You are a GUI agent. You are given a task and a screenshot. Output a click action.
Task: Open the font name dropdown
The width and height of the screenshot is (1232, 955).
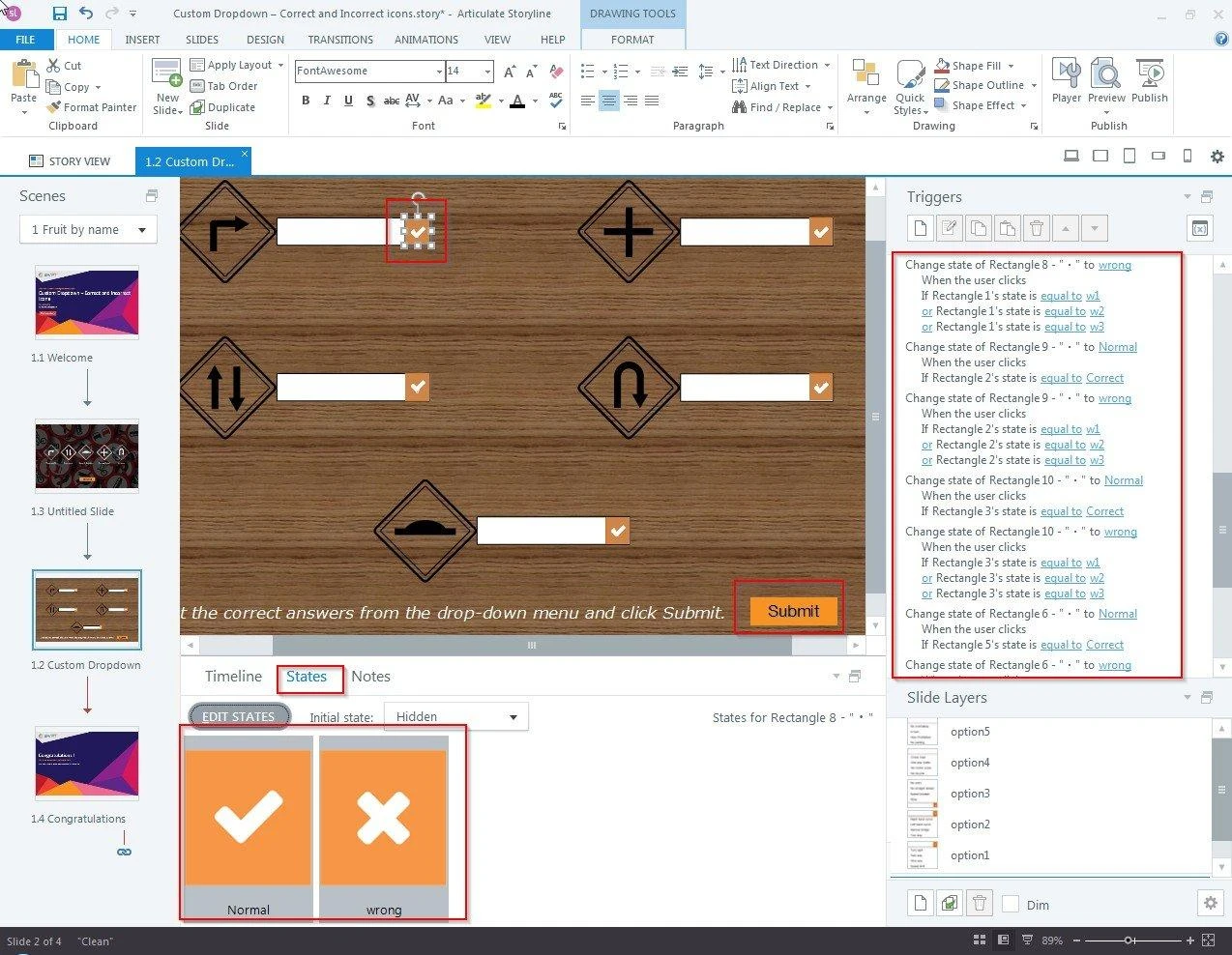pyautogui.click(x=439, y=71)
